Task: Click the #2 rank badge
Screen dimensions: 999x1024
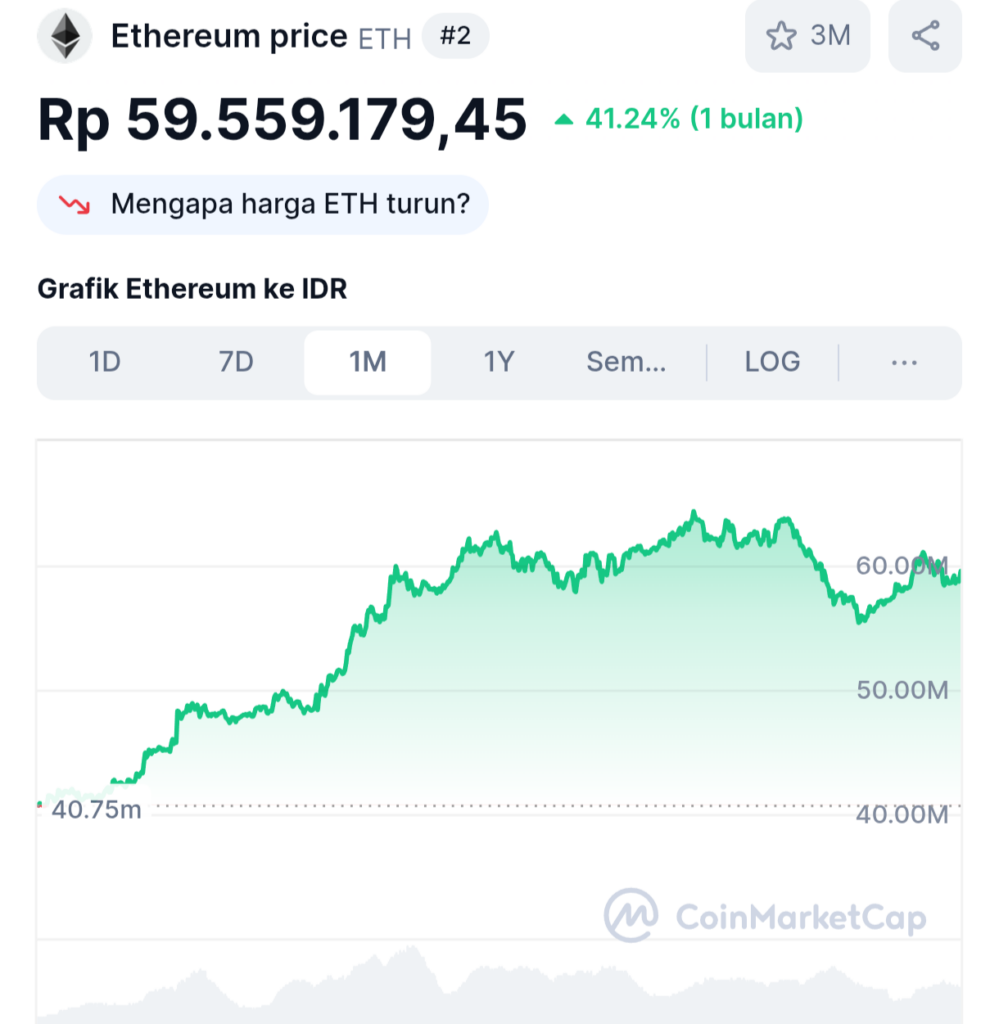Action: [455, 36]
